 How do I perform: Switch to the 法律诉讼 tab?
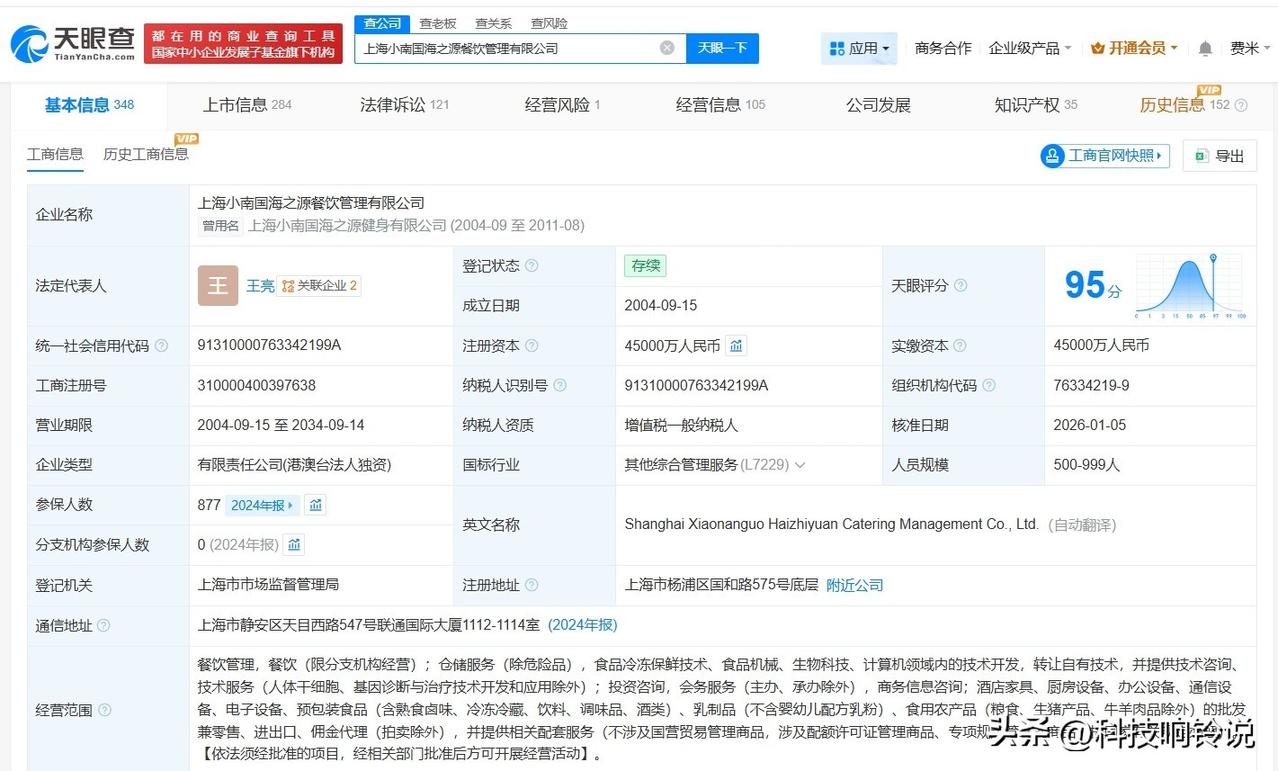404,105
